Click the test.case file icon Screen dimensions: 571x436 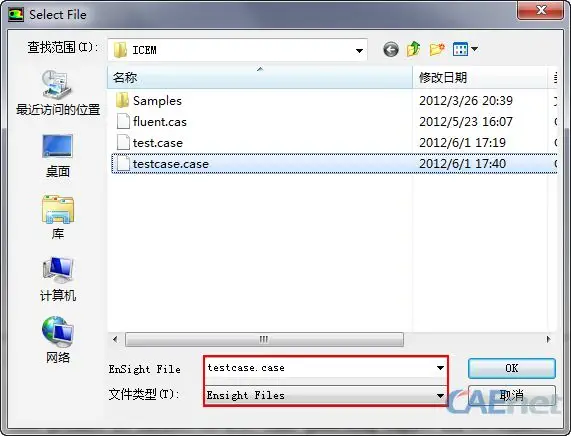123,142
